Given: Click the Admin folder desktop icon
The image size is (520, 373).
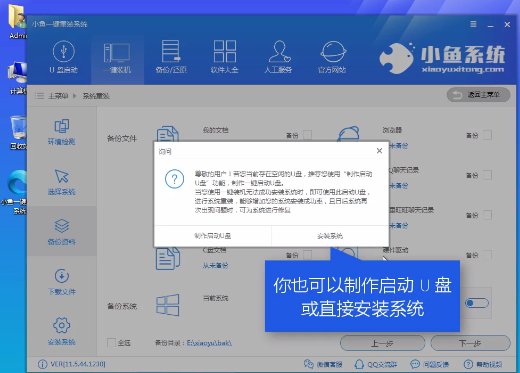Looking at the screenshot, I should [17, 22].
